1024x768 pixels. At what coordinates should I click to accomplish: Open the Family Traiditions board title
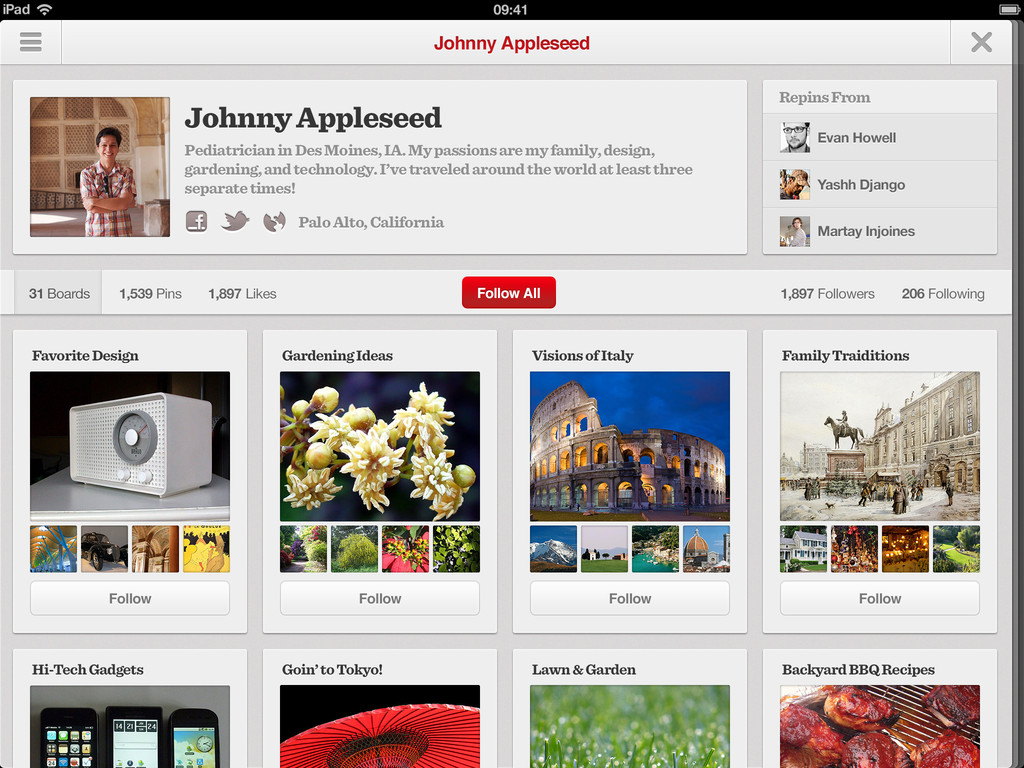pyautogui.click(x=846, y=356)
